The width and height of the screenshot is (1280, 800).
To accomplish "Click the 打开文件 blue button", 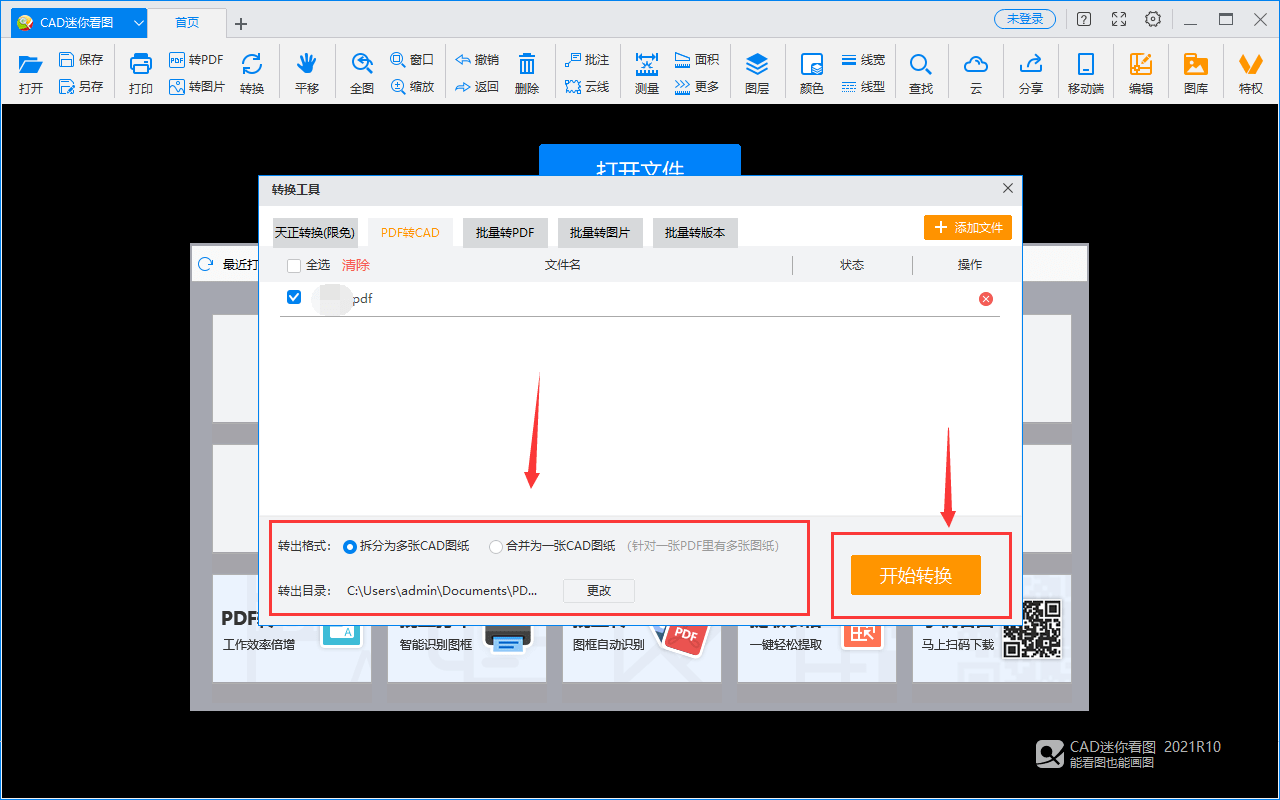I will pos(640,160).
